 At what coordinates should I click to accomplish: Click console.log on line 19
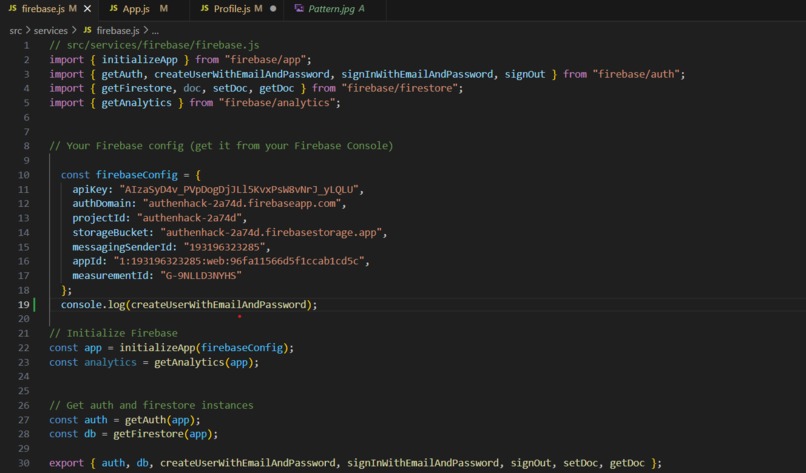tap(93, 304)
